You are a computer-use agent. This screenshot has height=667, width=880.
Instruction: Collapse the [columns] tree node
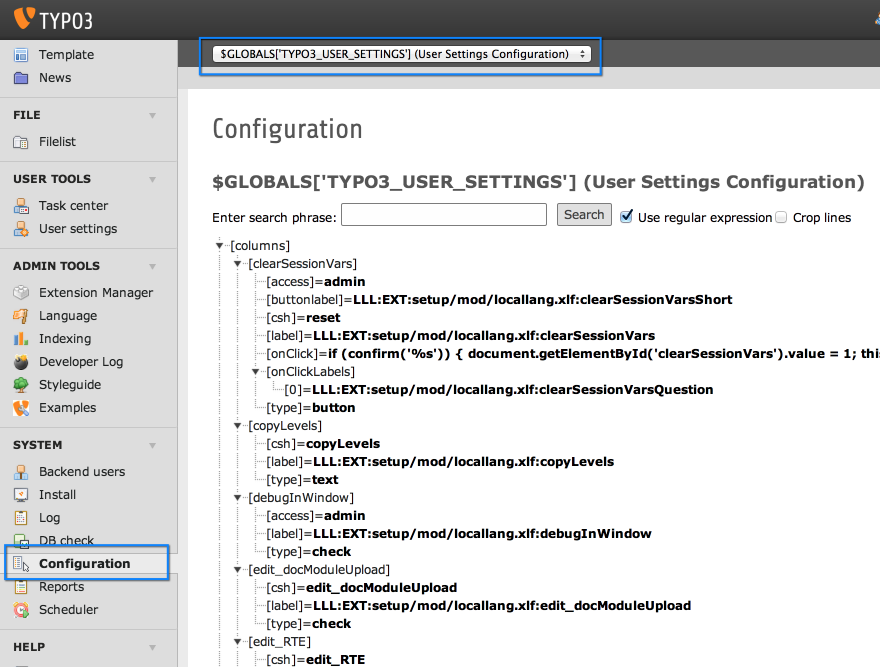click(x=220, y=246)
